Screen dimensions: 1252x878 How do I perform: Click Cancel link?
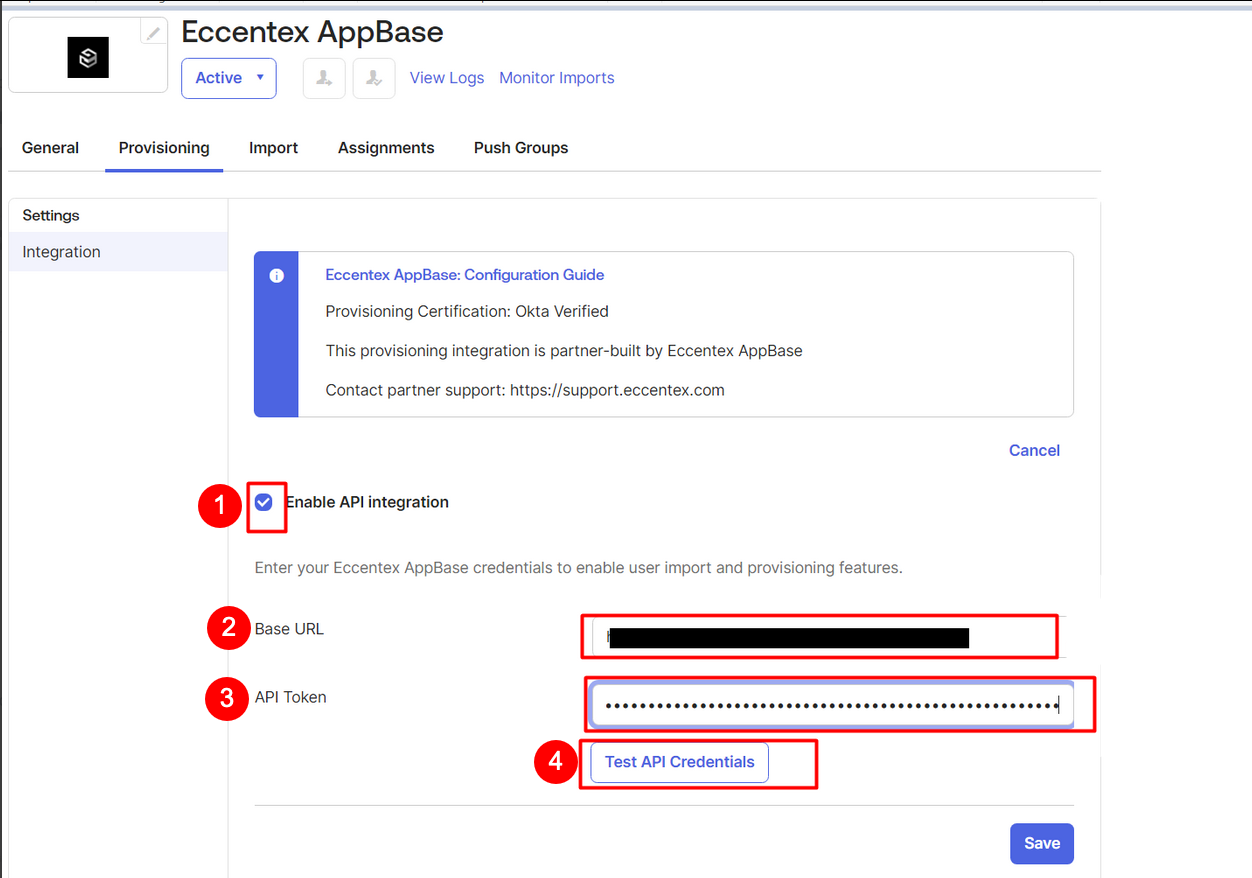[1034, 450]
